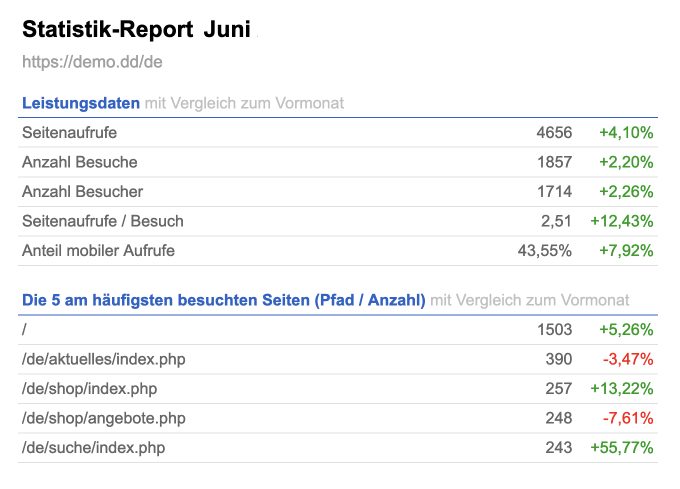Select the Leistungsdaten section title
Viewport: 680px width, 489px height.
coord(81,103)
